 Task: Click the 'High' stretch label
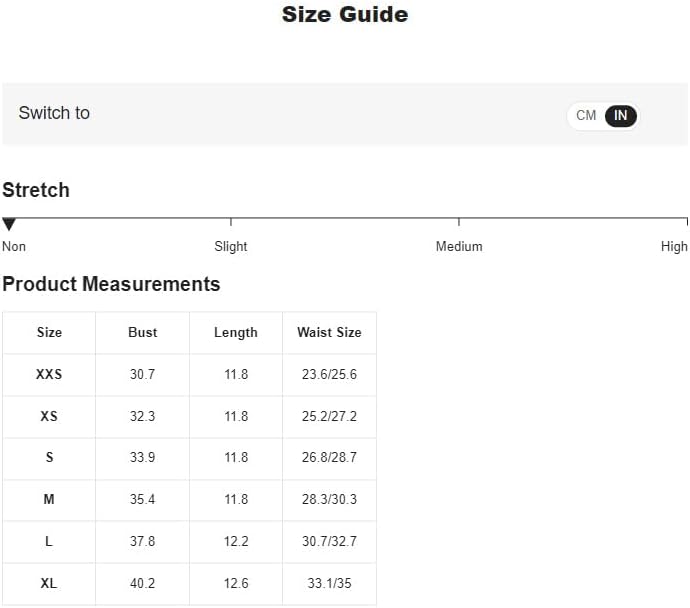[x=674, y=246]
